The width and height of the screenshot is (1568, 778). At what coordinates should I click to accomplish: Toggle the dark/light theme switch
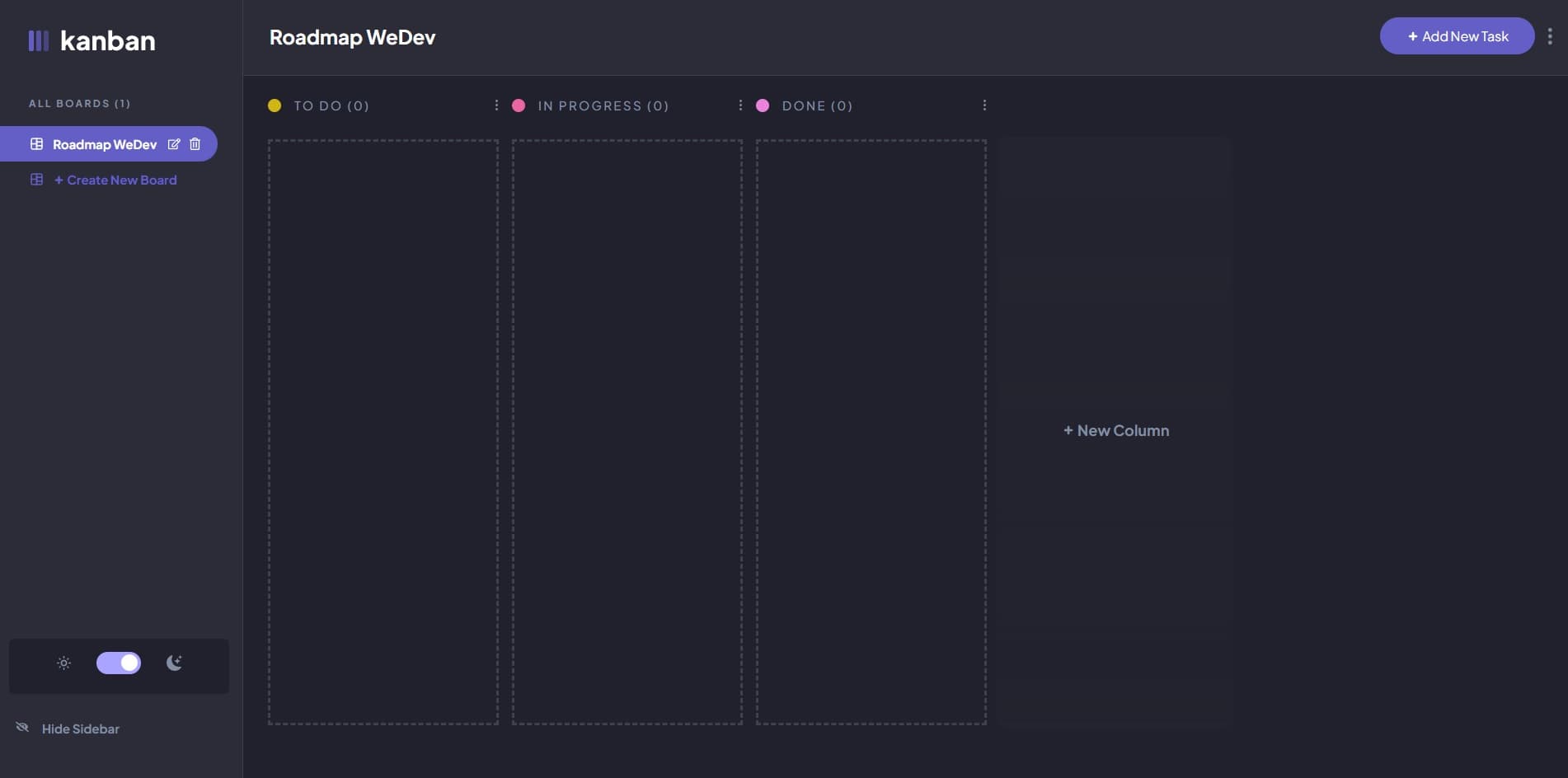tap(119, 663)
